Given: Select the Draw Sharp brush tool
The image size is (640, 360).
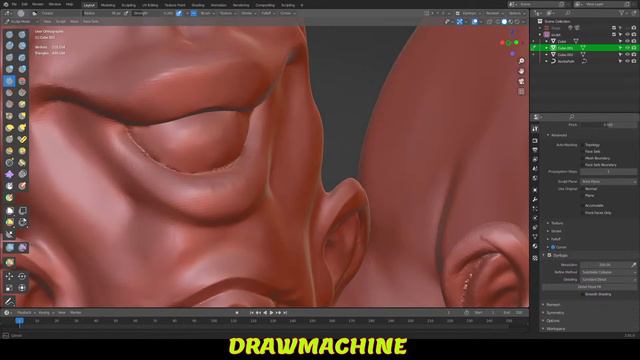Looking at the screenshot, I should (x=22, y=35).
